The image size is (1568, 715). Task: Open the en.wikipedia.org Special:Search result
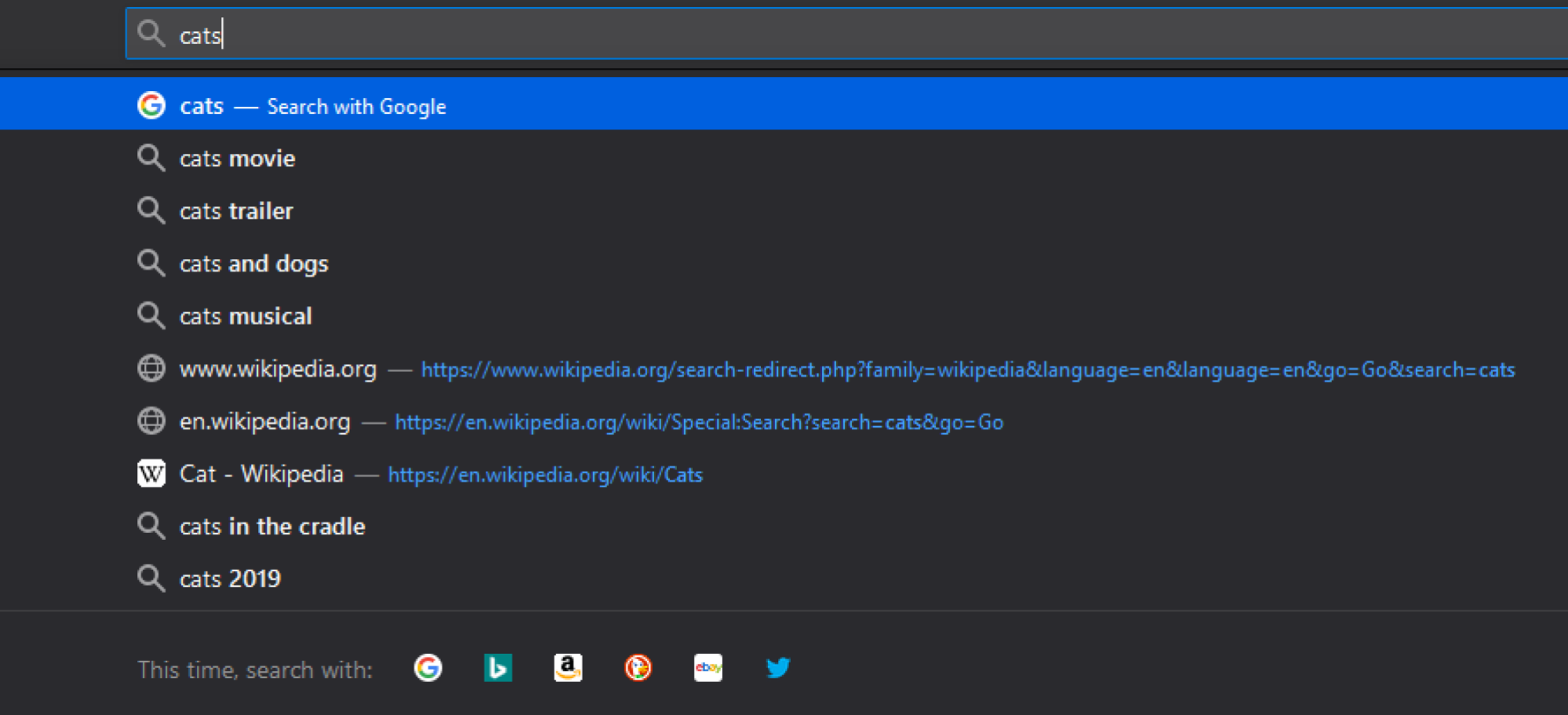[x=784, y=421]
